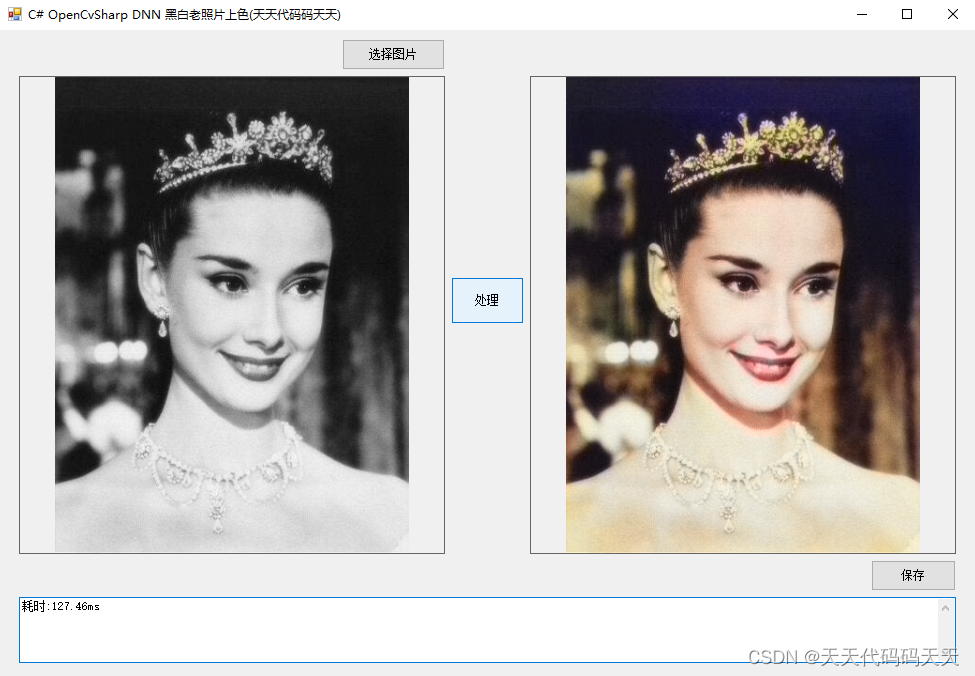Close the OpenCvSharp DNN window
The width and height of the screenshot is (975, 676).
(953, 14)
